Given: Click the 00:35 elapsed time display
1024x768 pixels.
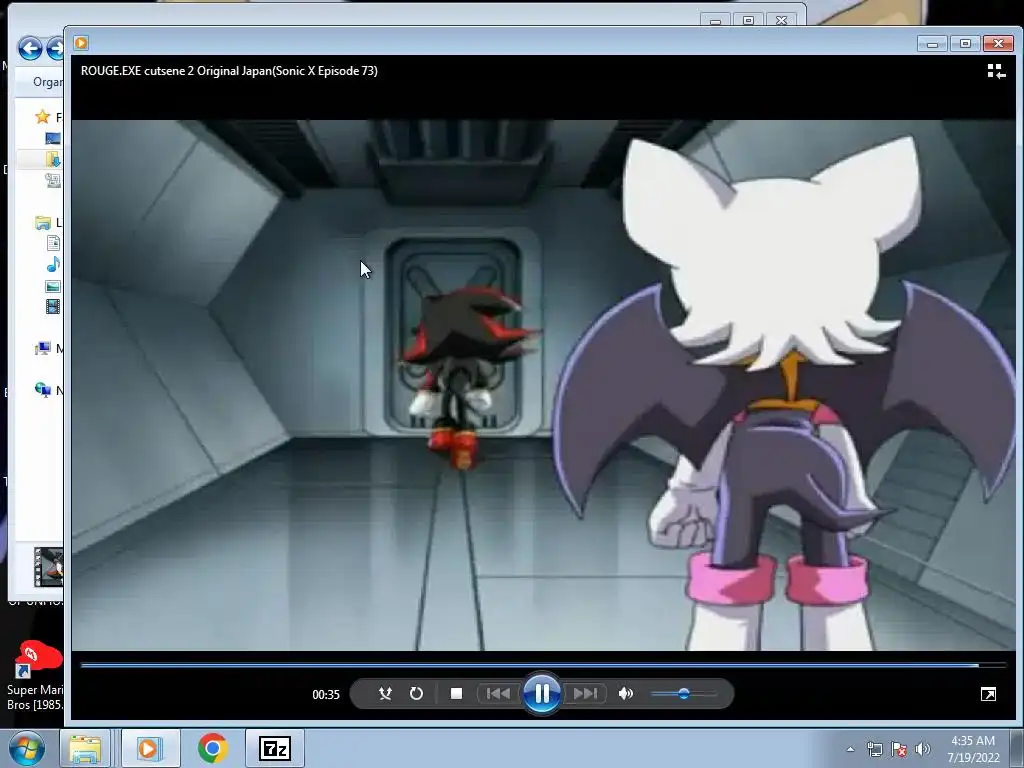Looking at the screenshot, I should [326, 694].
